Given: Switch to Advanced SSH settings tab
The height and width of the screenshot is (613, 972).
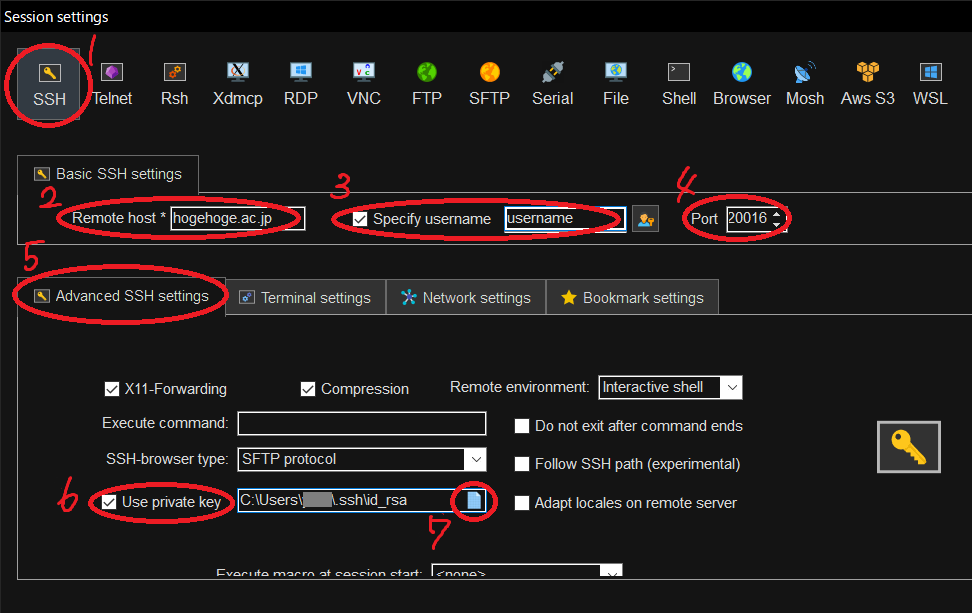Looking at the screenshot, I should (x=122, y=296).
